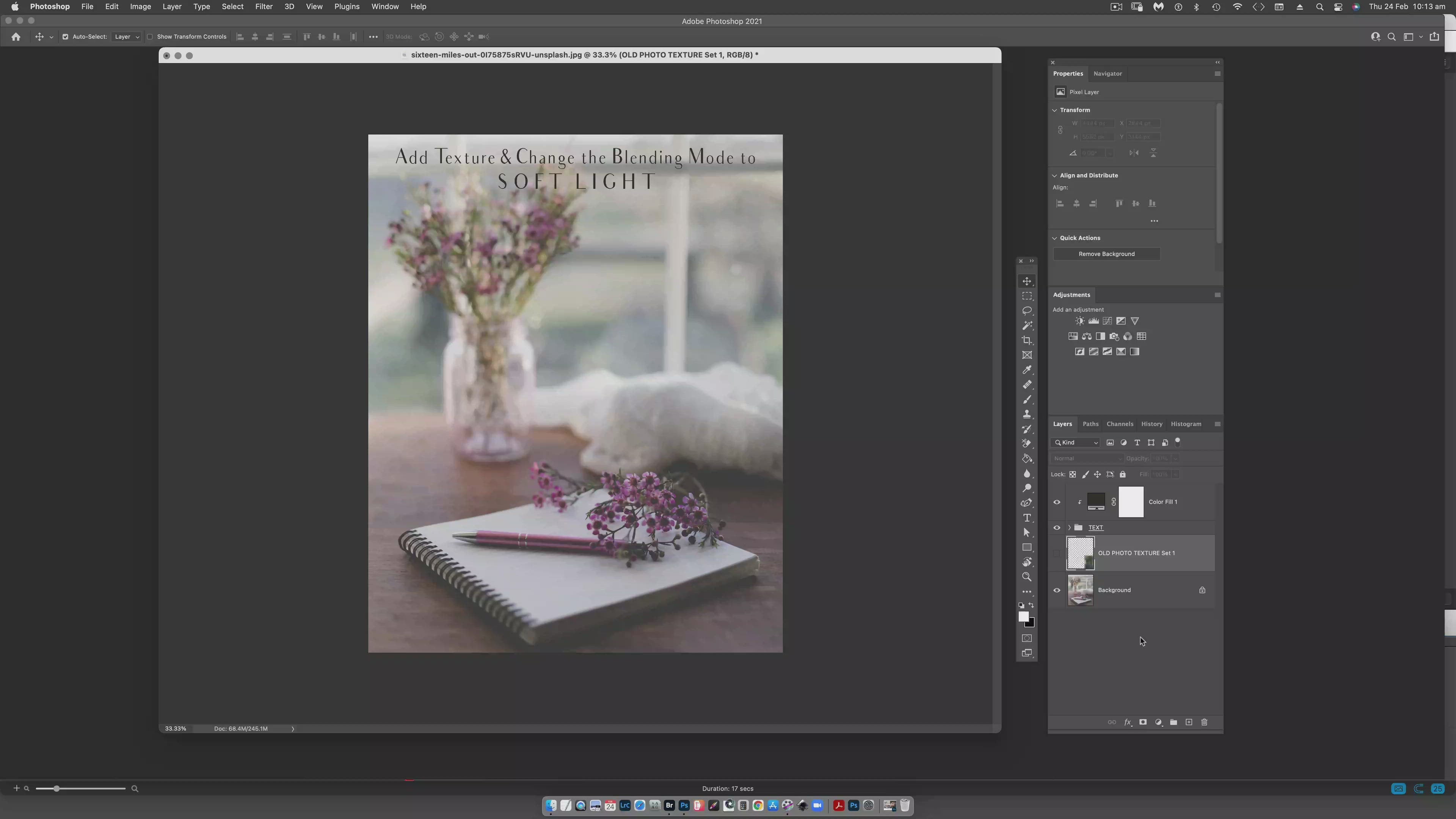Hide the Background layer visibility eye

[x=1056, y=590]
